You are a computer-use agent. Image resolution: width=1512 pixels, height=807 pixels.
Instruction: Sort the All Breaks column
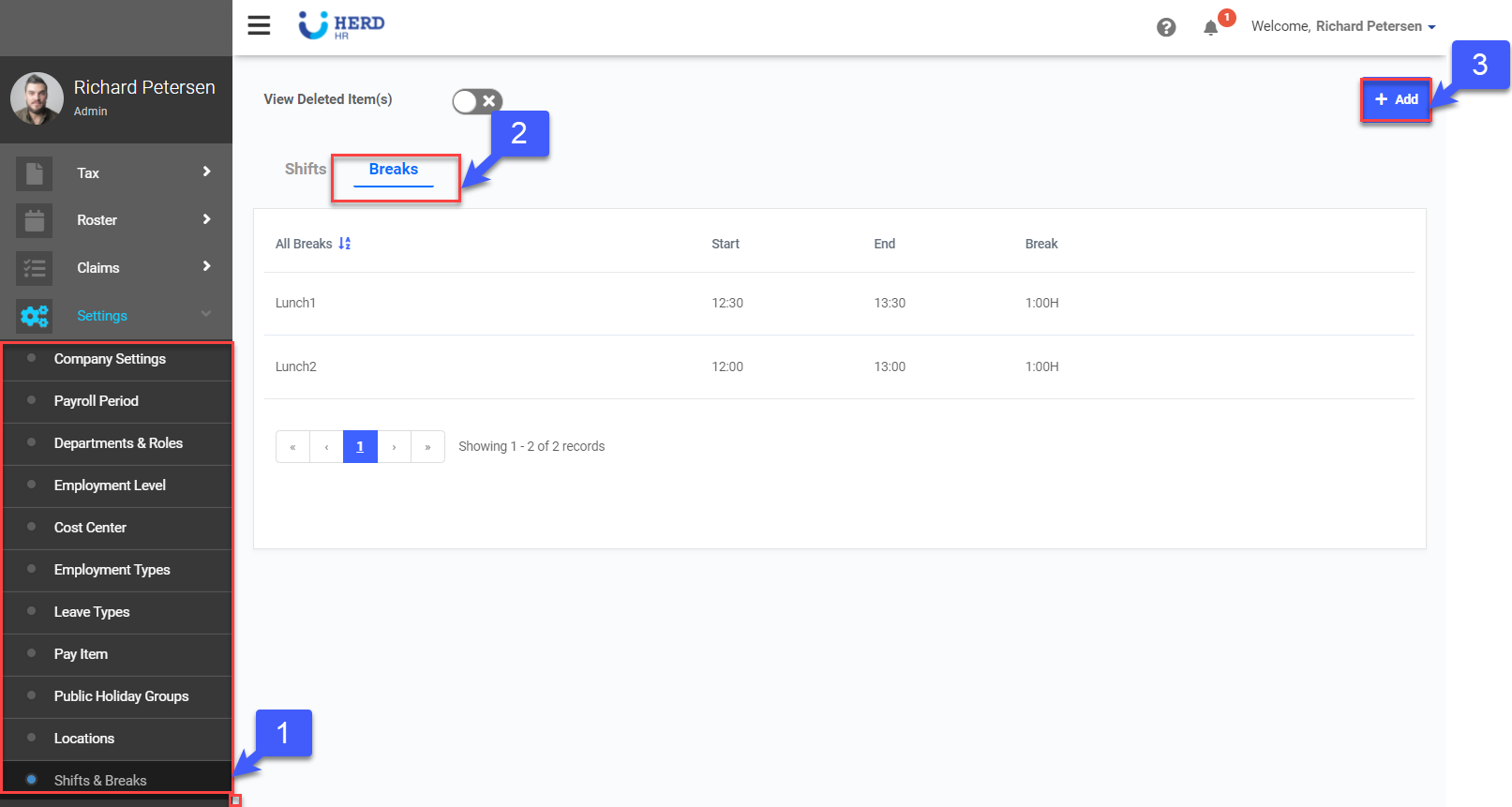(345, 244)
